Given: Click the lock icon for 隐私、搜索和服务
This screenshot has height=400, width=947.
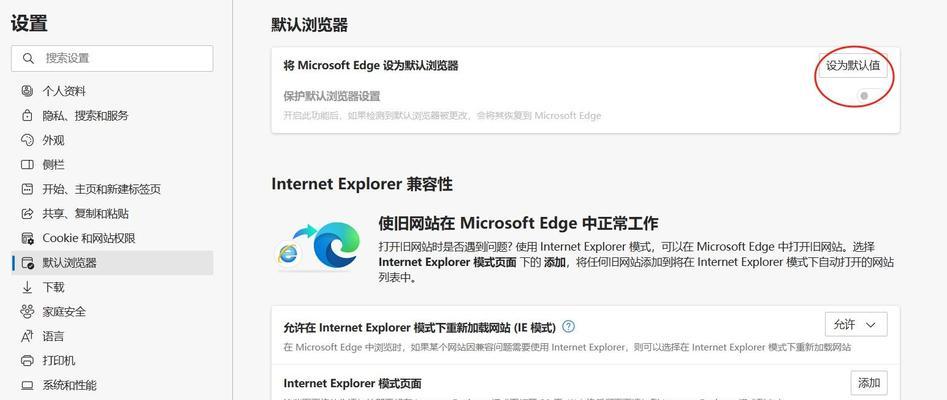Looking at the screenshot, I should pos(27,115).
